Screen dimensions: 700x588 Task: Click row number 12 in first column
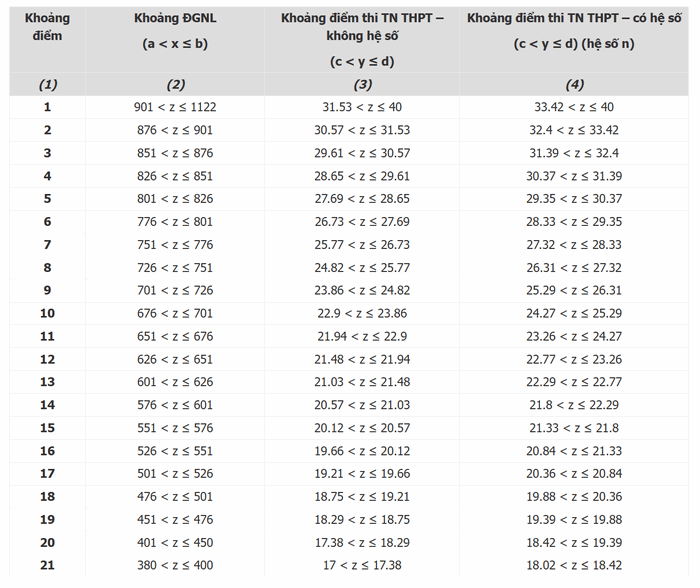coord(47,359)
